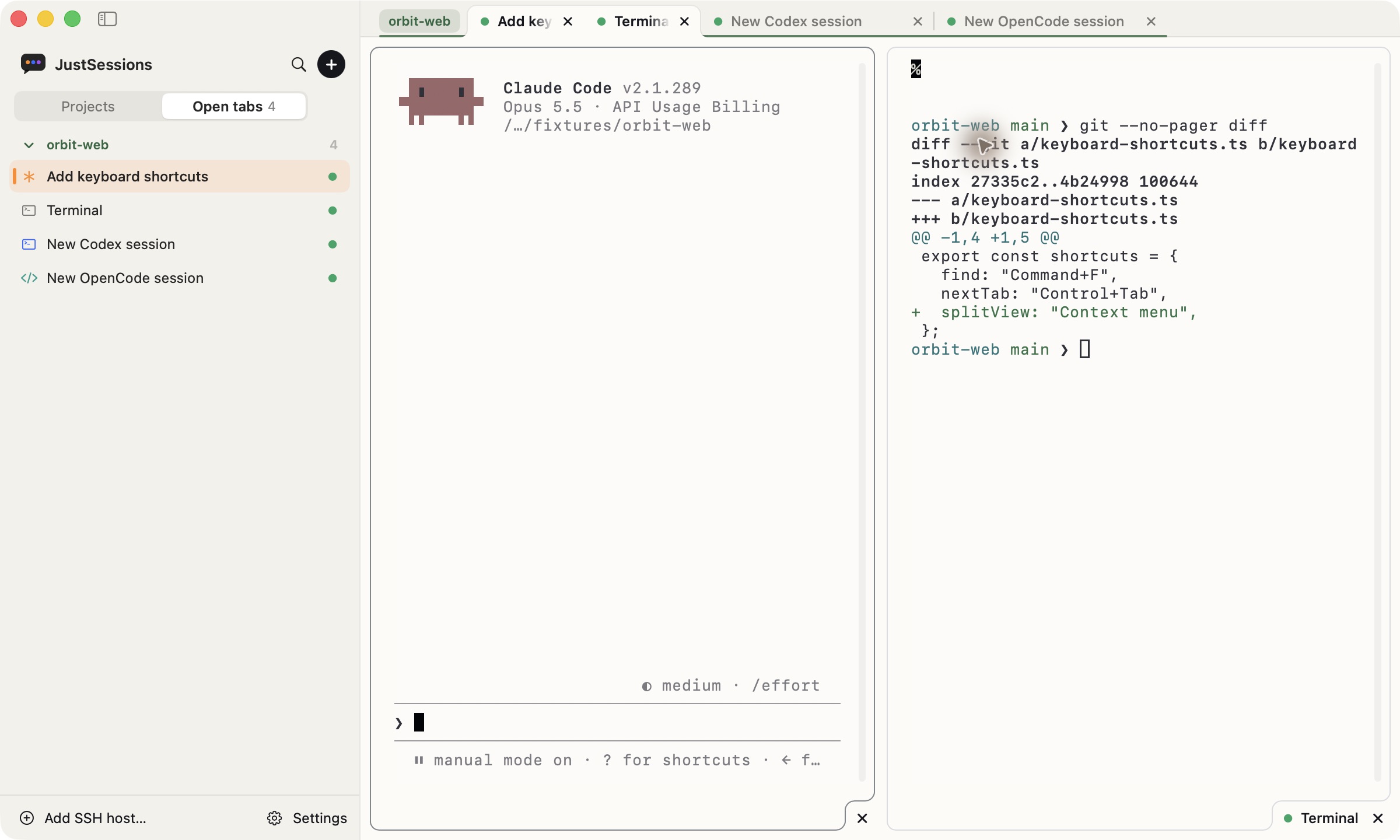This screenshot has width=1400, height=840.
Task: Click the JustSessions chat bubble logo
Action: click(33, 64)
